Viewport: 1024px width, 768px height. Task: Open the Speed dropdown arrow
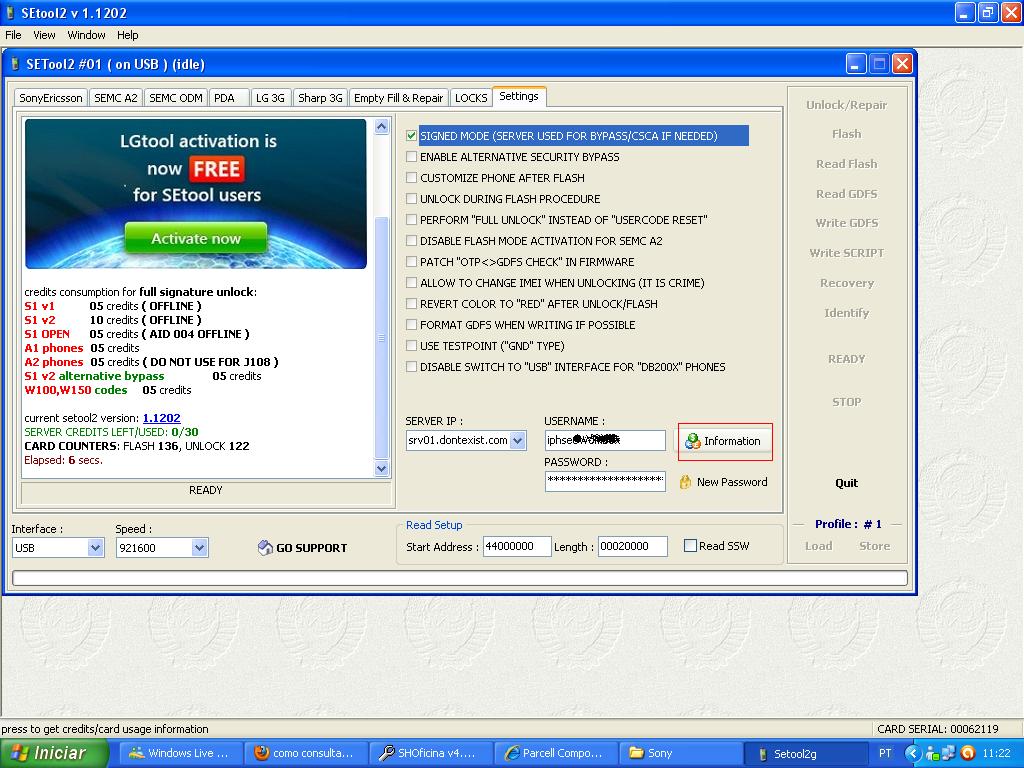tap(200, 548)
